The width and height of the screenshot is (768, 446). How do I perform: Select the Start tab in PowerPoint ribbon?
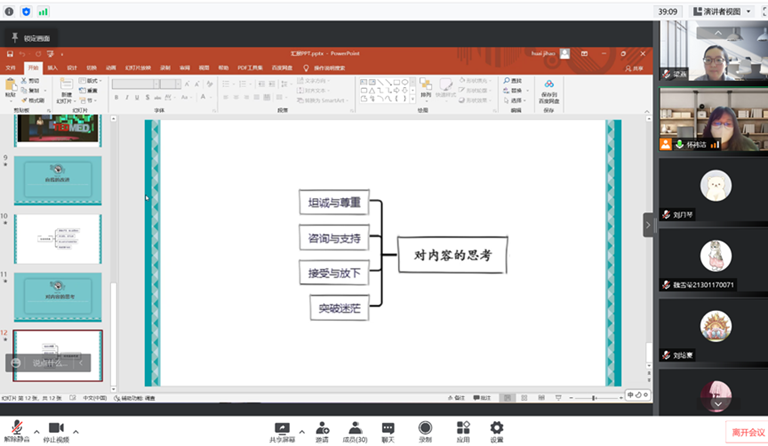pyautogui.click(x=33, y=68)
